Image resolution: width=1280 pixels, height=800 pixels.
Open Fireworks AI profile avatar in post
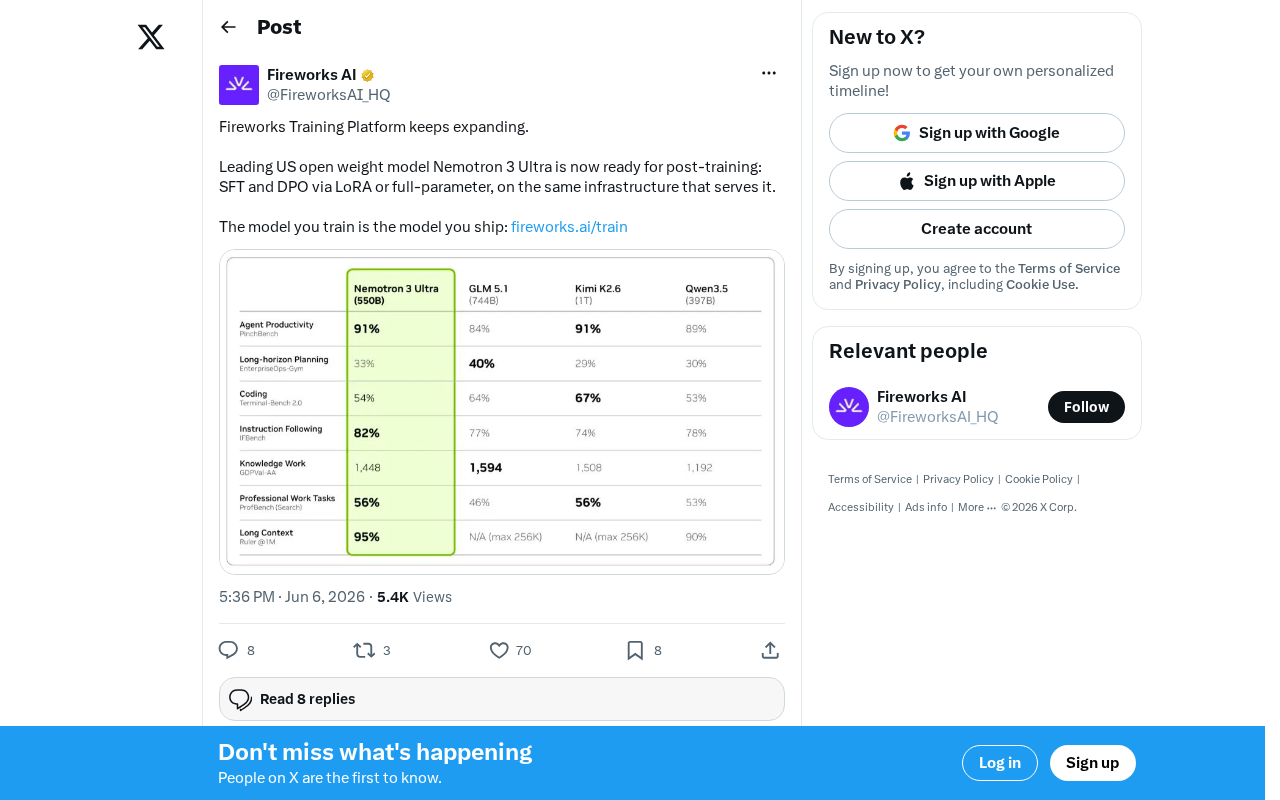[239, 85]
